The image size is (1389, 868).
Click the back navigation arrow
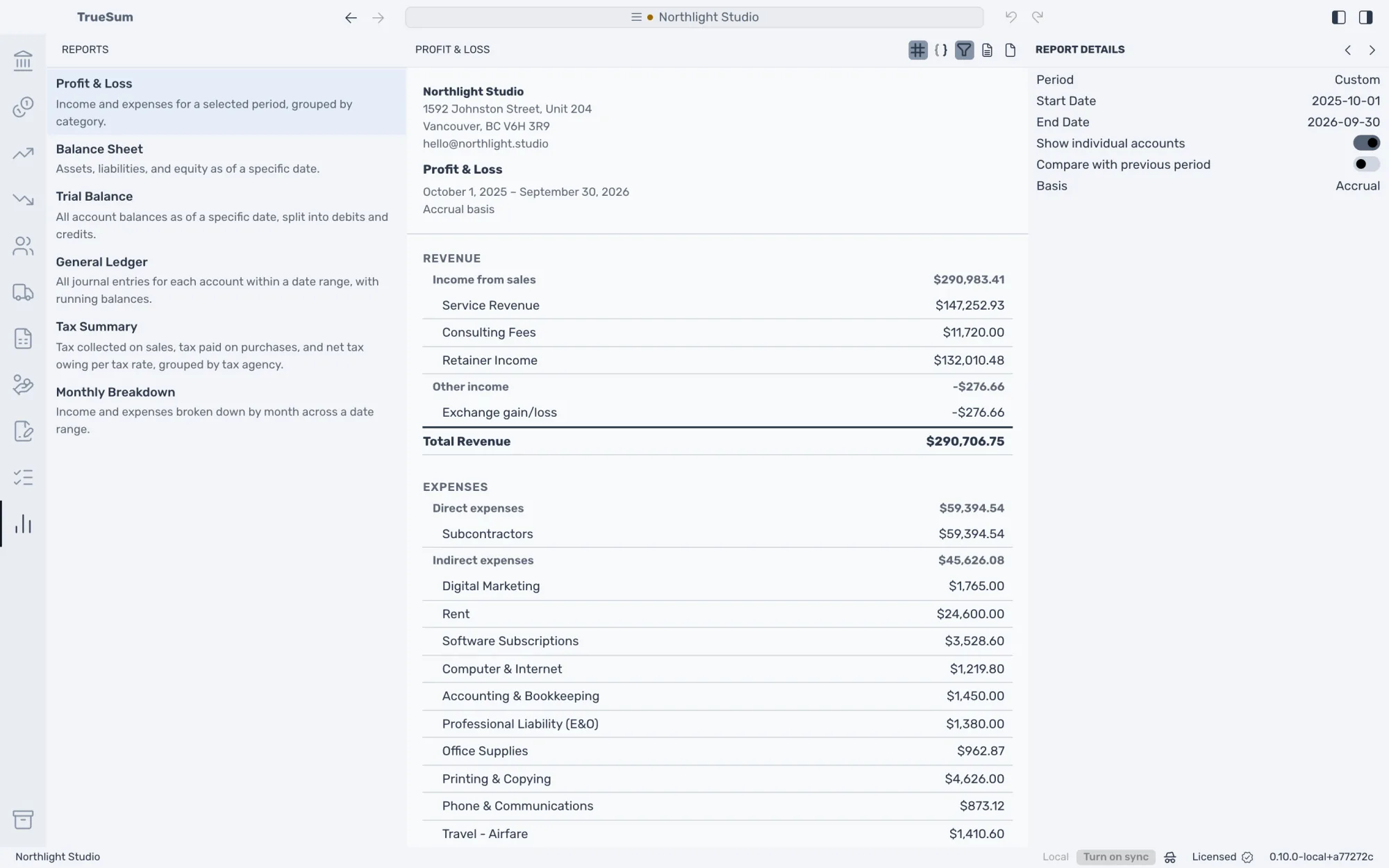pos(351,17)
